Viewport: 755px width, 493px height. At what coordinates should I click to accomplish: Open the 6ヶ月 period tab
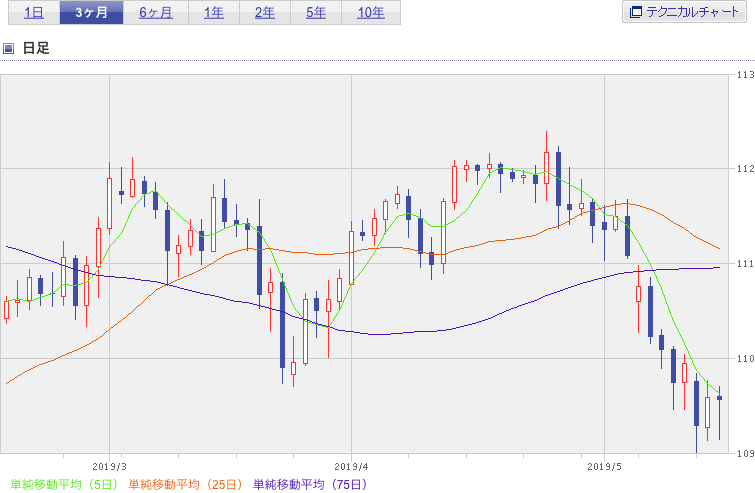point(156,13)
